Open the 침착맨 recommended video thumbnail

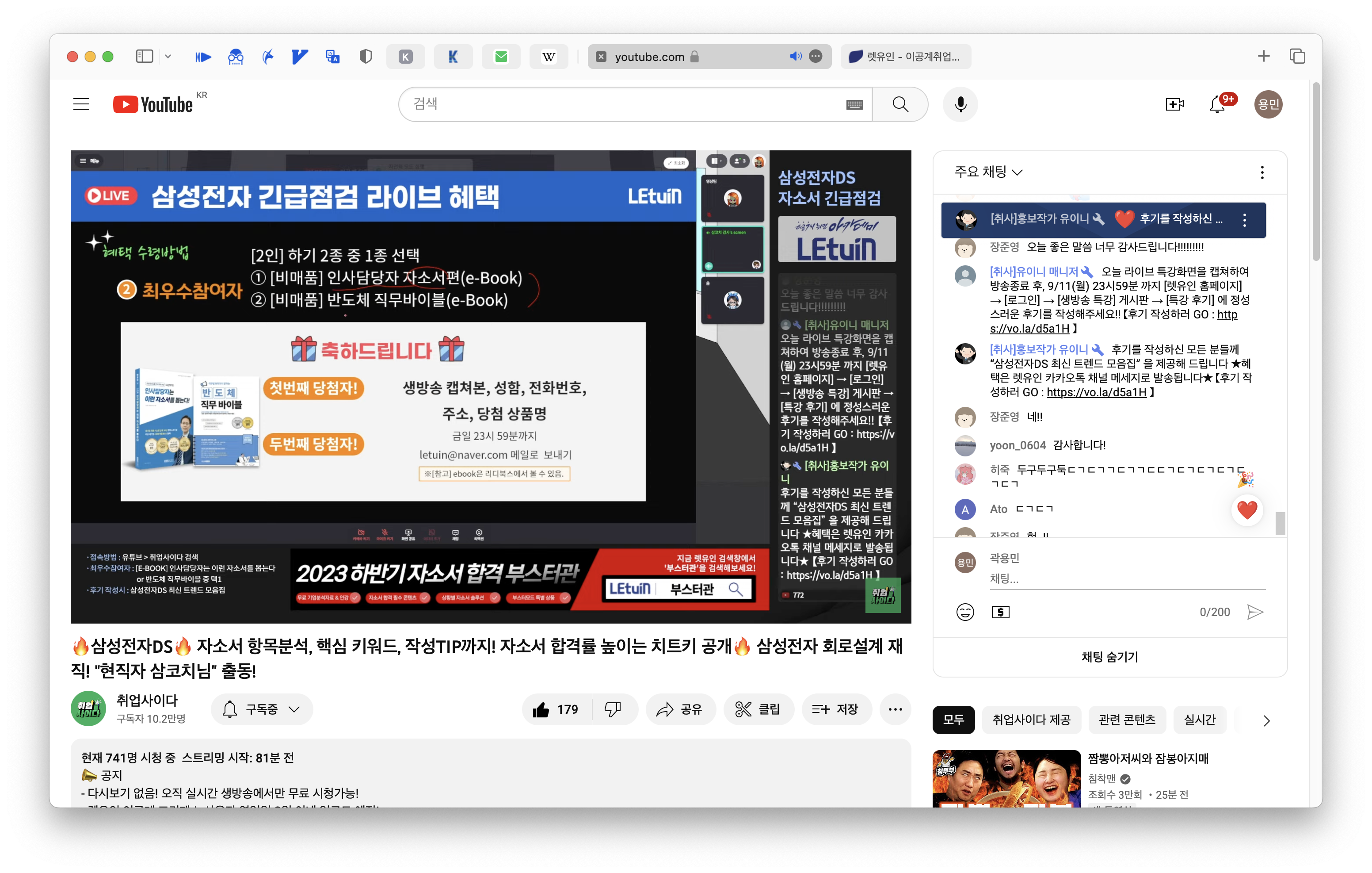click(x=1006, y=778)
